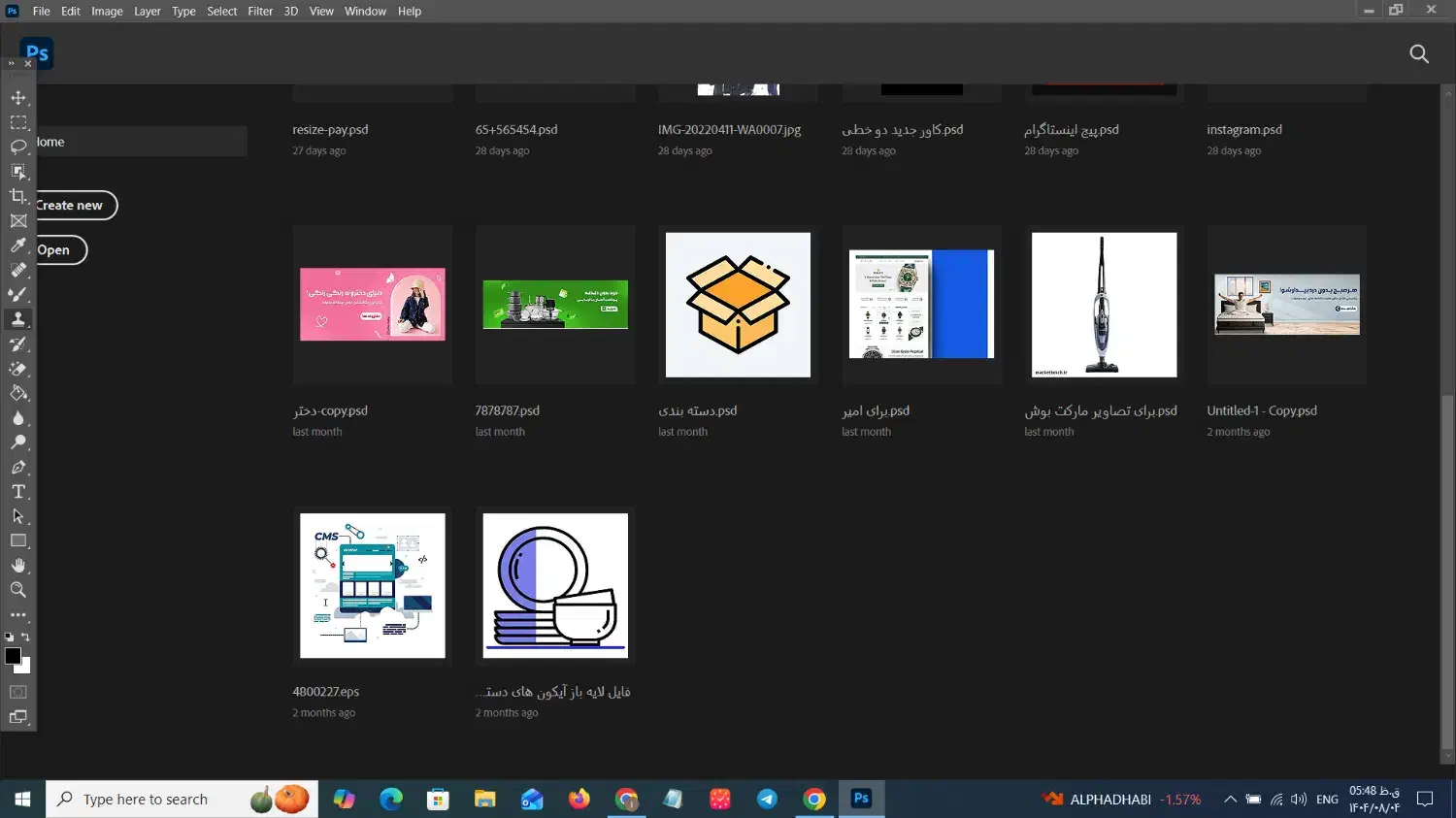Expand the toolbar with double arrows
Image resolution: width=1456 pixels, height=818 pixels.
[11, 64]
